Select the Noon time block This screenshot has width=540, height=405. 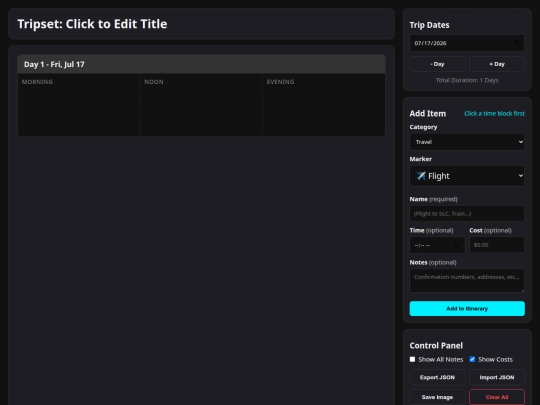(201, 105)
